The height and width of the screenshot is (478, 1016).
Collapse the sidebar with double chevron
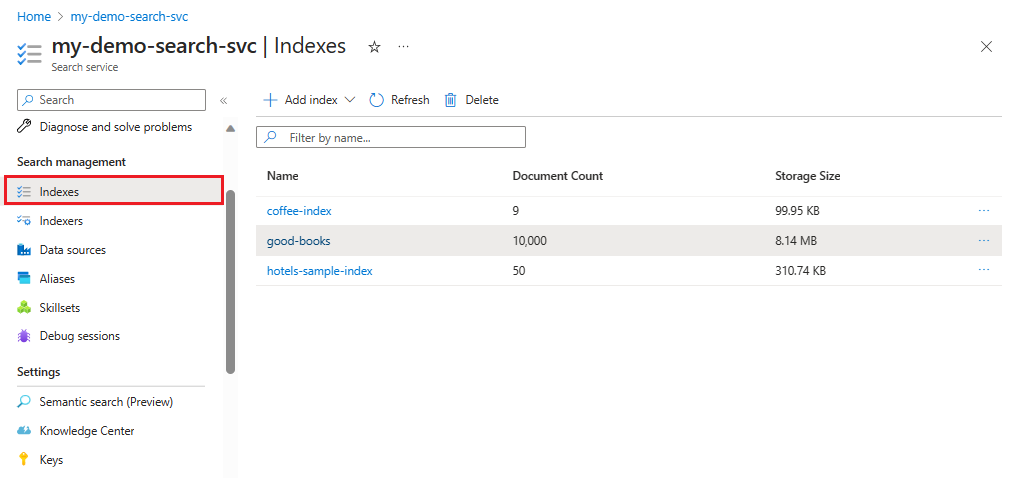[x=224, y=100]
